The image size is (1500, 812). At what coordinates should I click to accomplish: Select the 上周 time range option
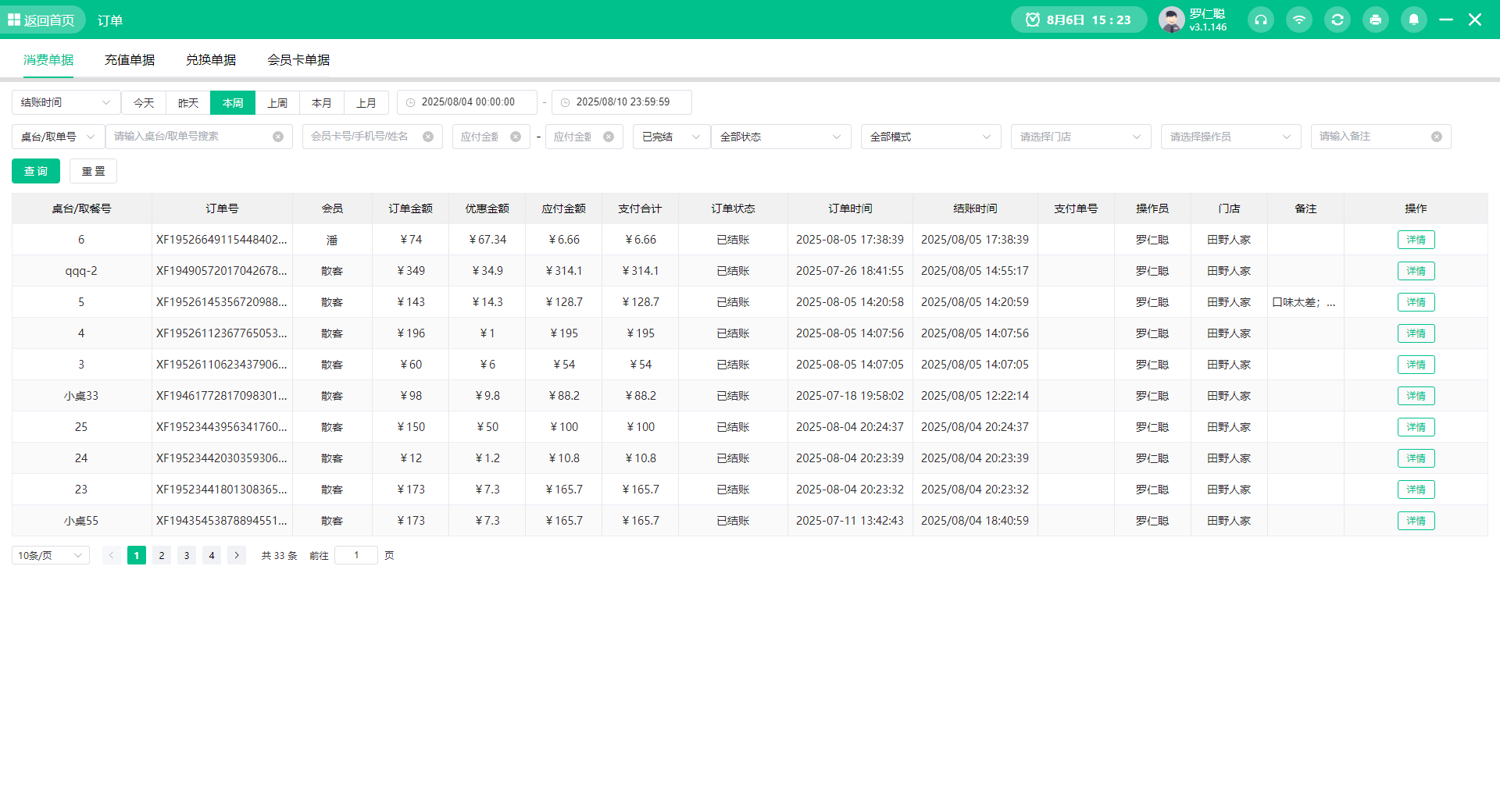(x=277, y=102)
